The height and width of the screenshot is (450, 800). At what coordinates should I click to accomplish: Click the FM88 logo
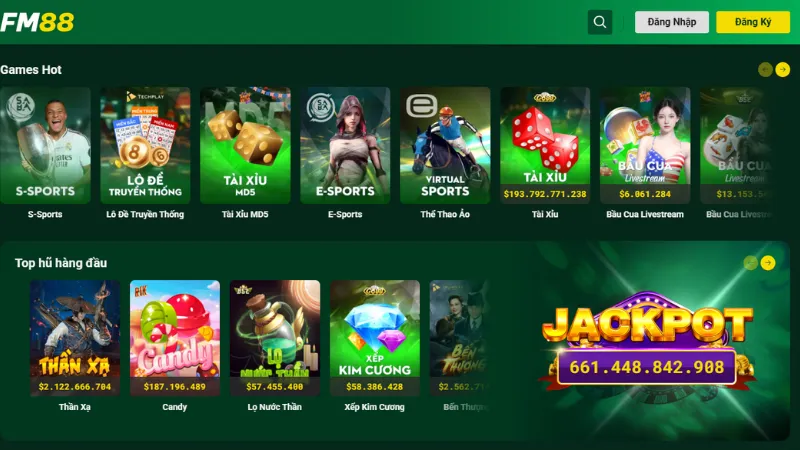(37, 22)
